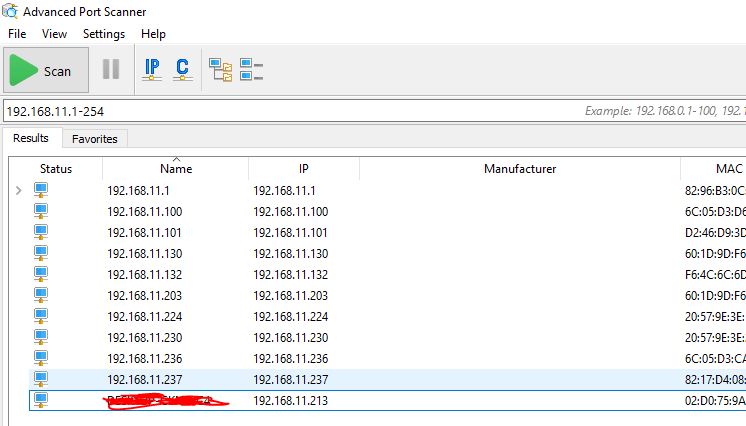This screenshot has height=426, width=746.
Task: Open the Settings menu
Action: click(104, 34)
